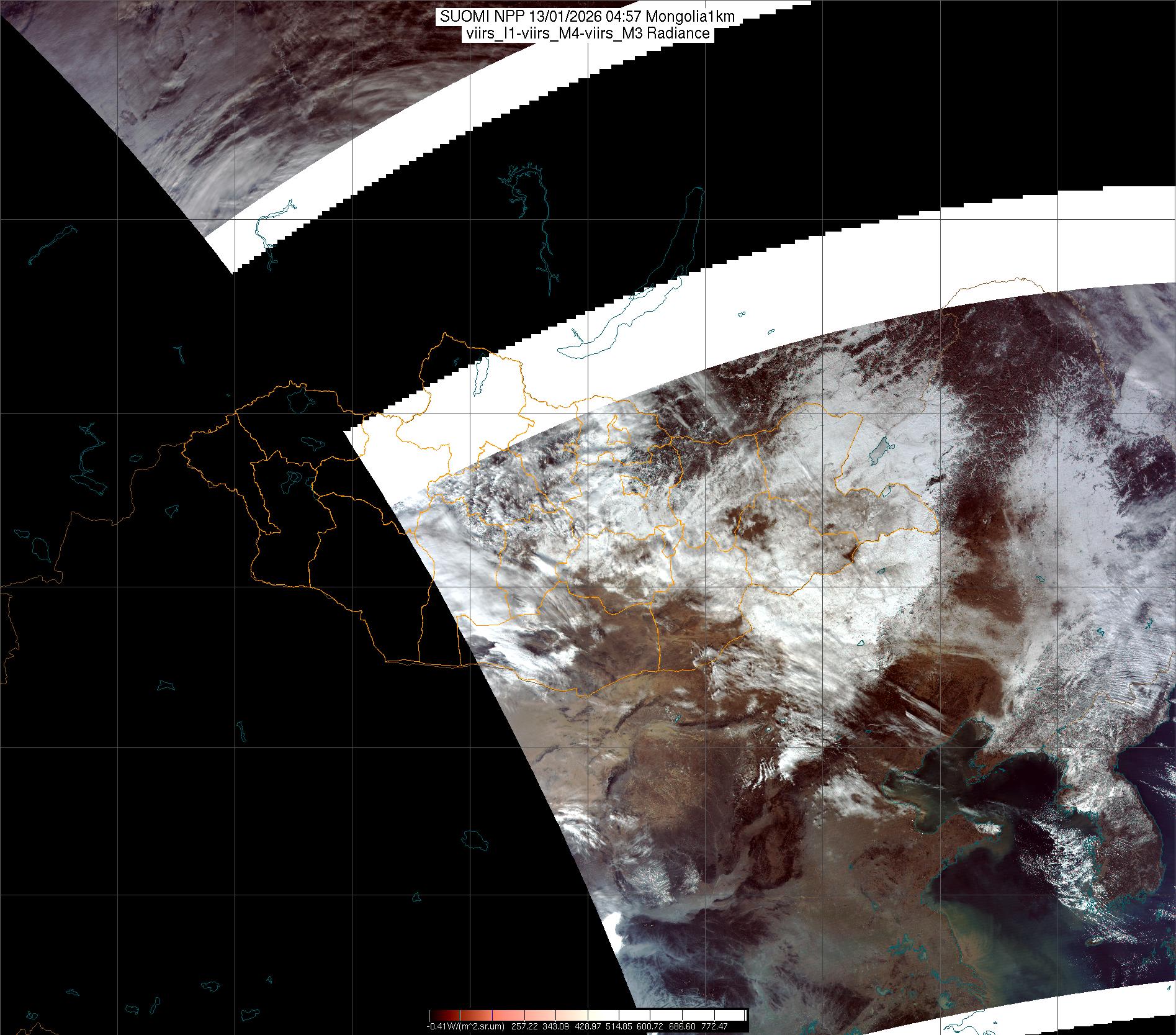Click the '257.22' legend value

coord(524,1026)
